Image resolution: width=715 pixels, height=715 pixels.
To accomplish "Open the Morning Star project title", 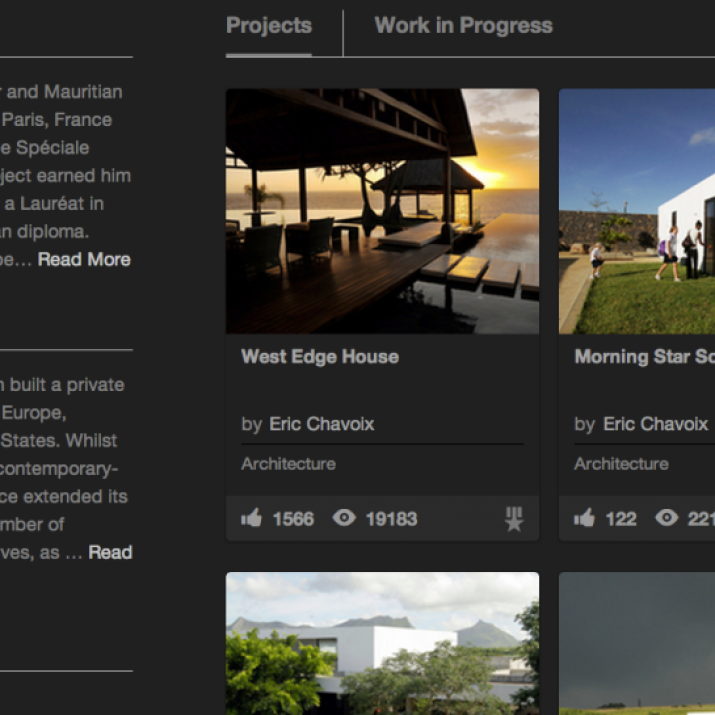I will pyautogui.click(x=644, y=357).
